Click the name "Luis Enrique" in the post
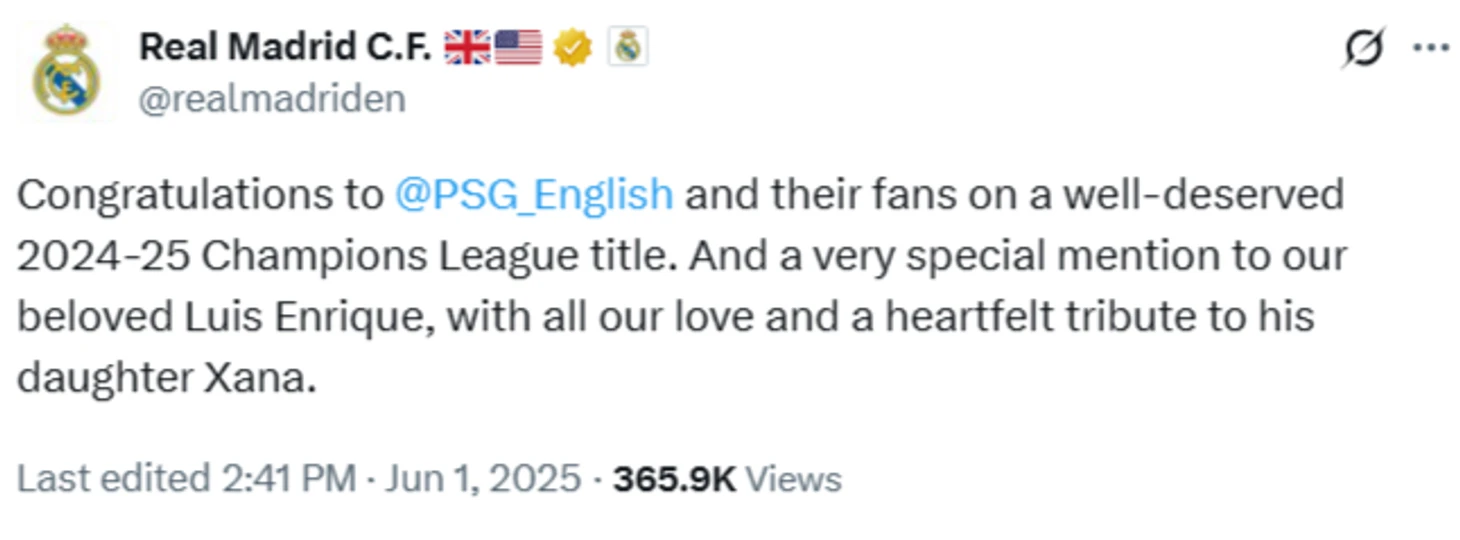The width and height of the screenshot is (1460, 540). [306, 318]
